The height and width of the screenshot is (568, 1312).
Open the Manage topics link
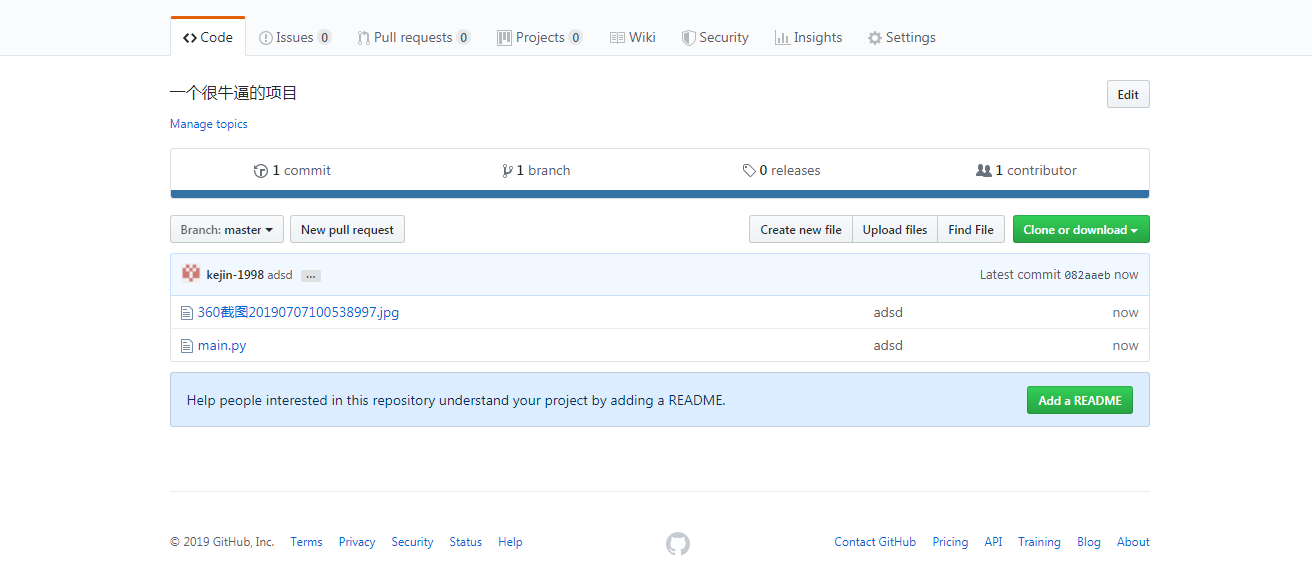pyautogui.click(x=209, y=124)
